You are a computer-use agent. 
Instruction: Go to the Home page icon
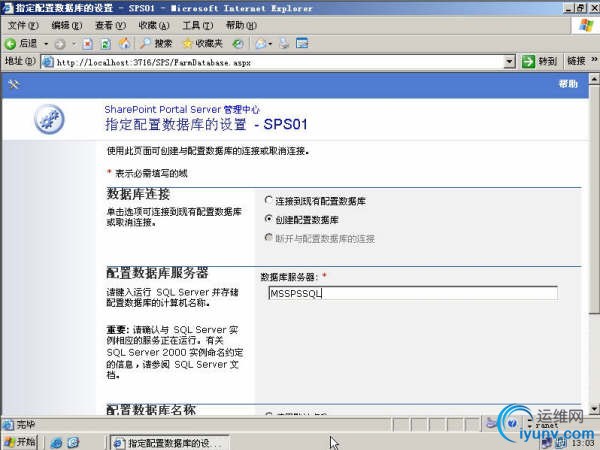[x=124, y=44]
